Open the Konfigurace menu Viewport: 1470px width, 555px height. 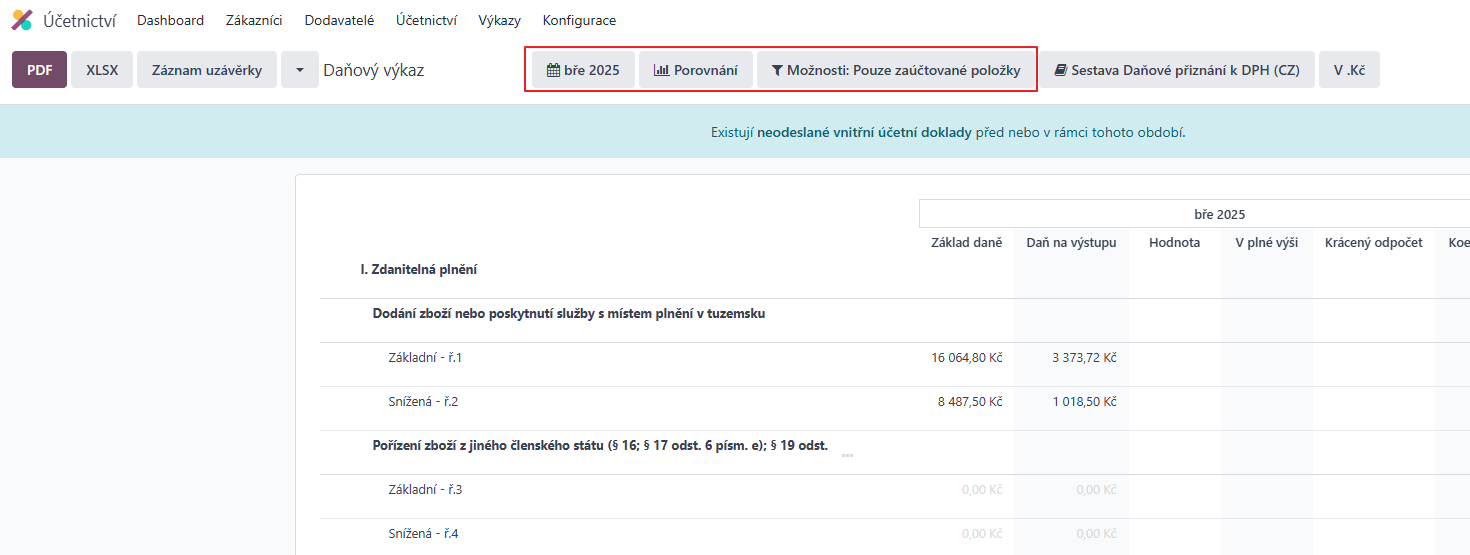click(579, 20)
